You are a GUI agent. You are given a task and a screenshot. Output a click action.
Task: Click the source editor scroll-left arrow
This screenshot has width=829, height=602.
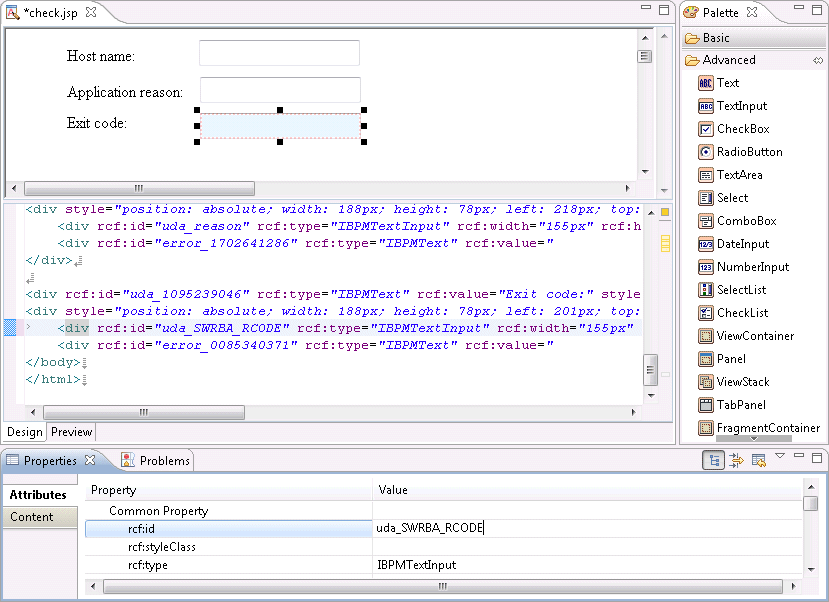33,412
